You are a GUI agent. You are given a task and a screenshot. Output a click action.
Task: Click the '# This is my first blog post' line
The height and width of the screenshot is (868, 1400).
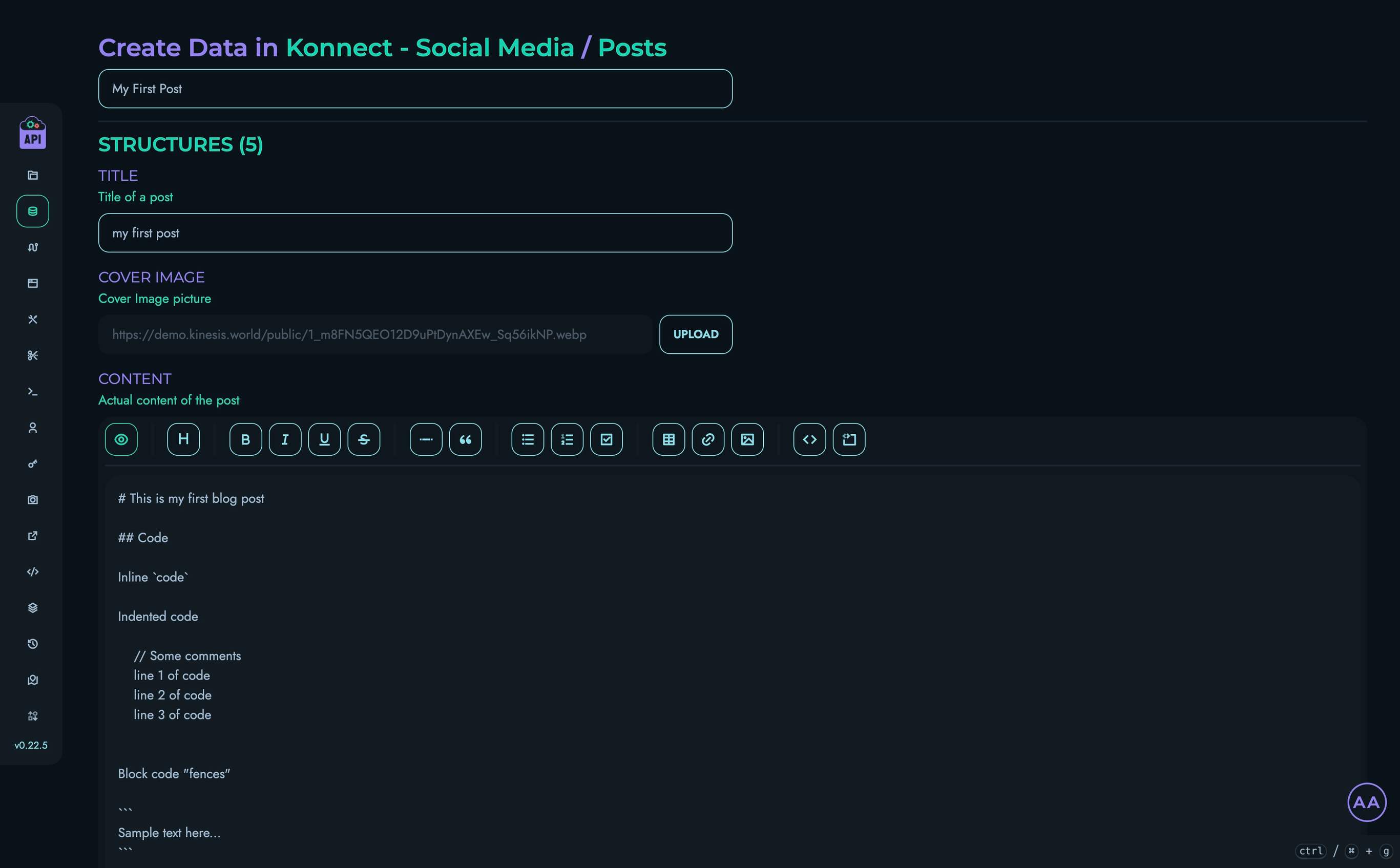[191, 498]
